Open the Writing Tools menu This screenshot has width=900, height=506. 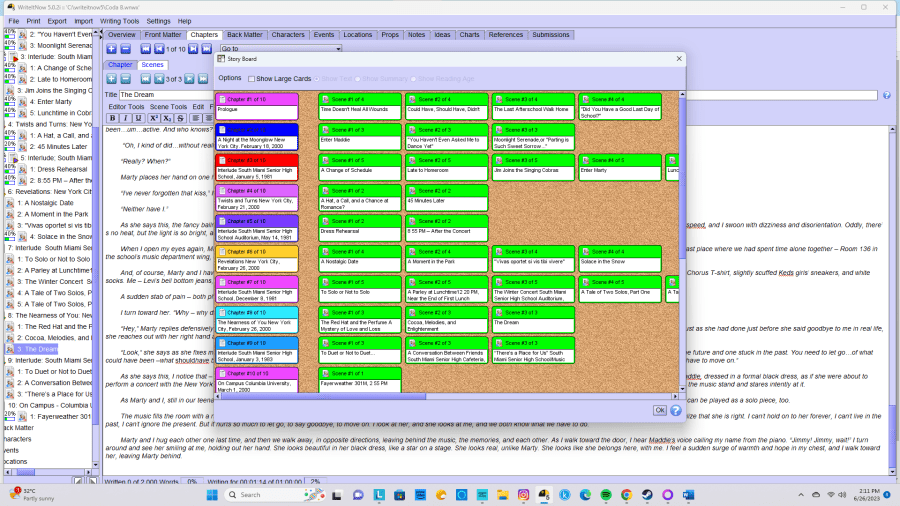point(119,20)
